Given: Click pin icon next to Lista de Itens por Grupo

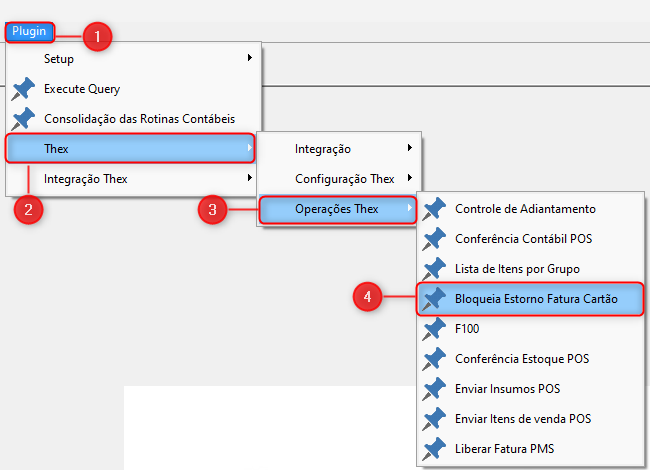Looking at the screenshot, I should 435,269.
